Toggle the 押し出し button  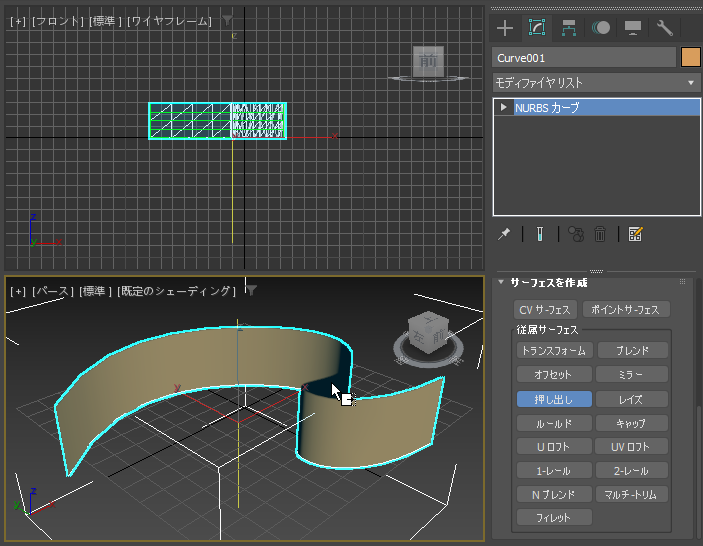(x=554, y=399)
